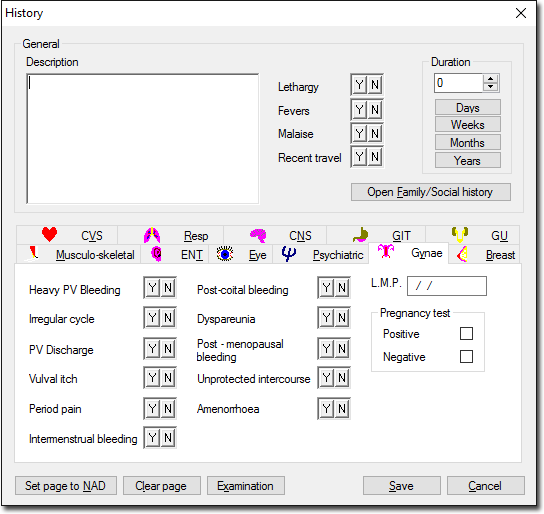Click the Eye tab eye icon
The width and height of the screenshot is (544, 514).
point(225,254)
